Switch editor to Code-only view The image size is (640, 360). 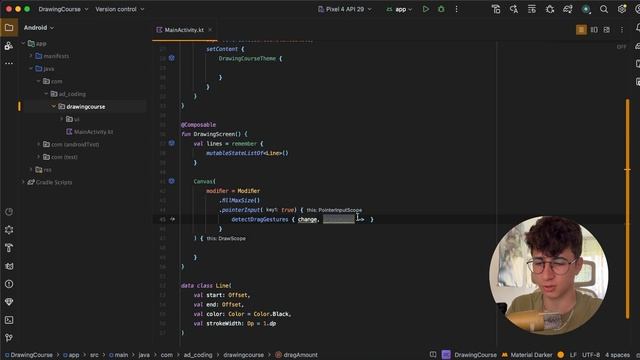click(581, 30)
